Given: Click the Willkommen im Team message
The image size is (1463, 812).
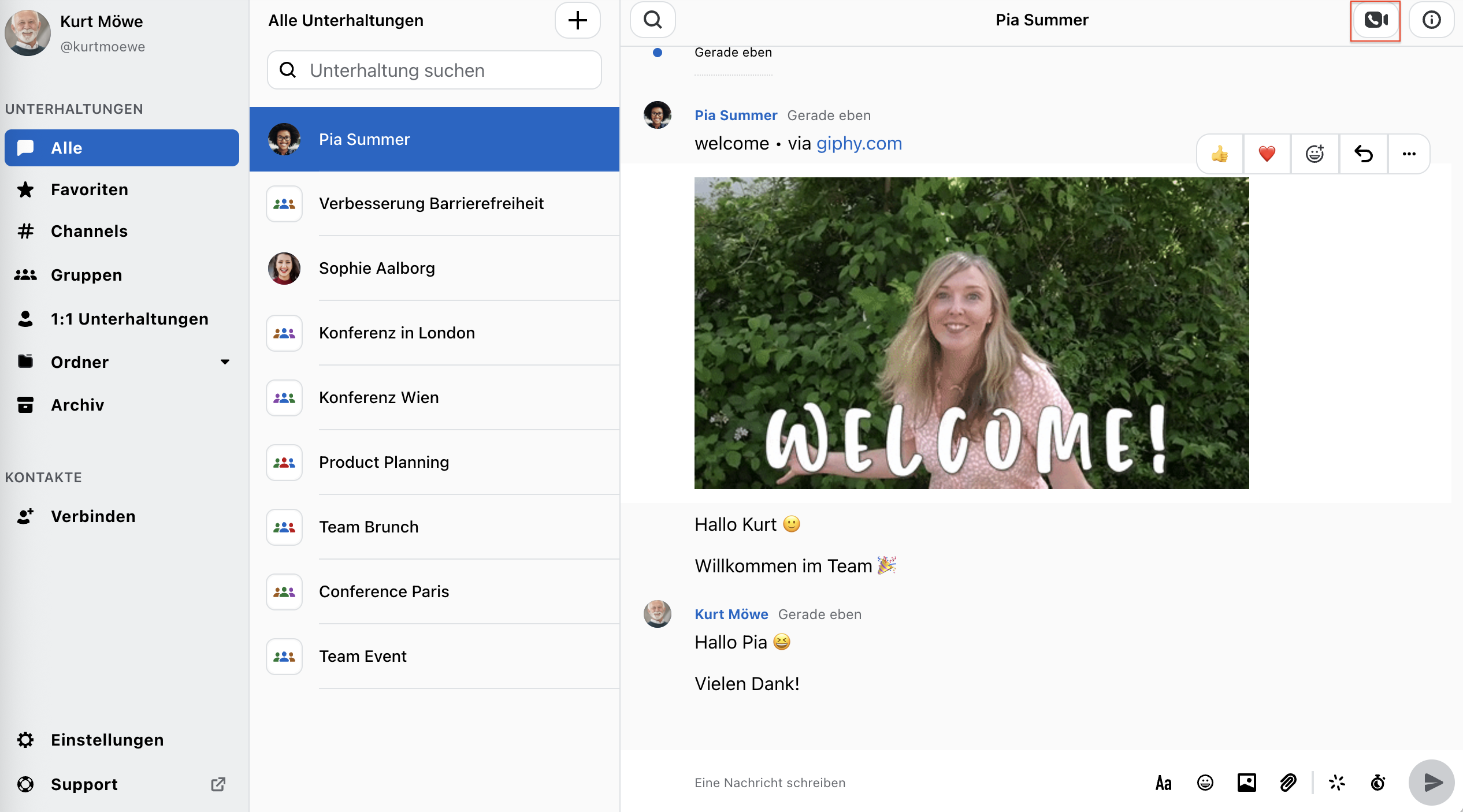Looking at the screenshot, I should pos(796,566).
